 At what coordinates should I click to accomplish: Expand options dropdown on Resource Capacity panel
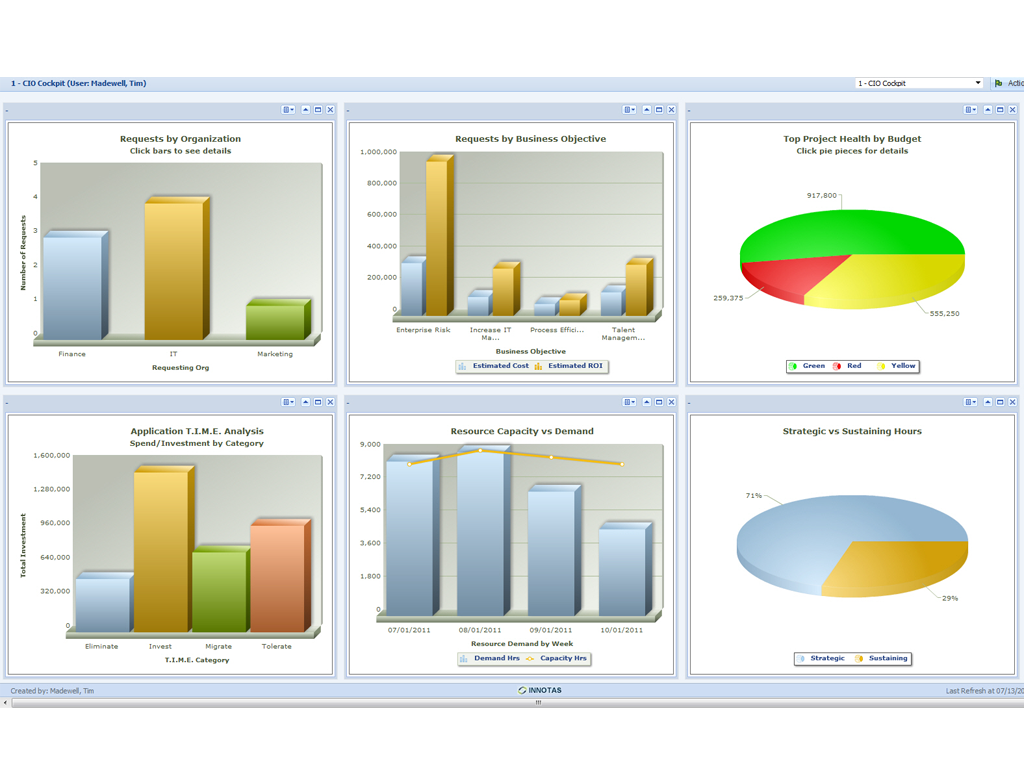(629, 402)
